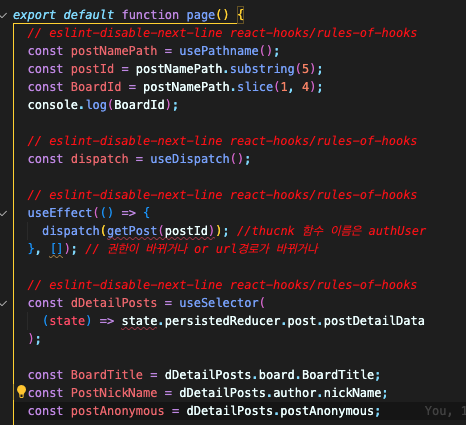Click the 'PostNickName' variable name
466x425 pixels.
click(x=114, y=393)
